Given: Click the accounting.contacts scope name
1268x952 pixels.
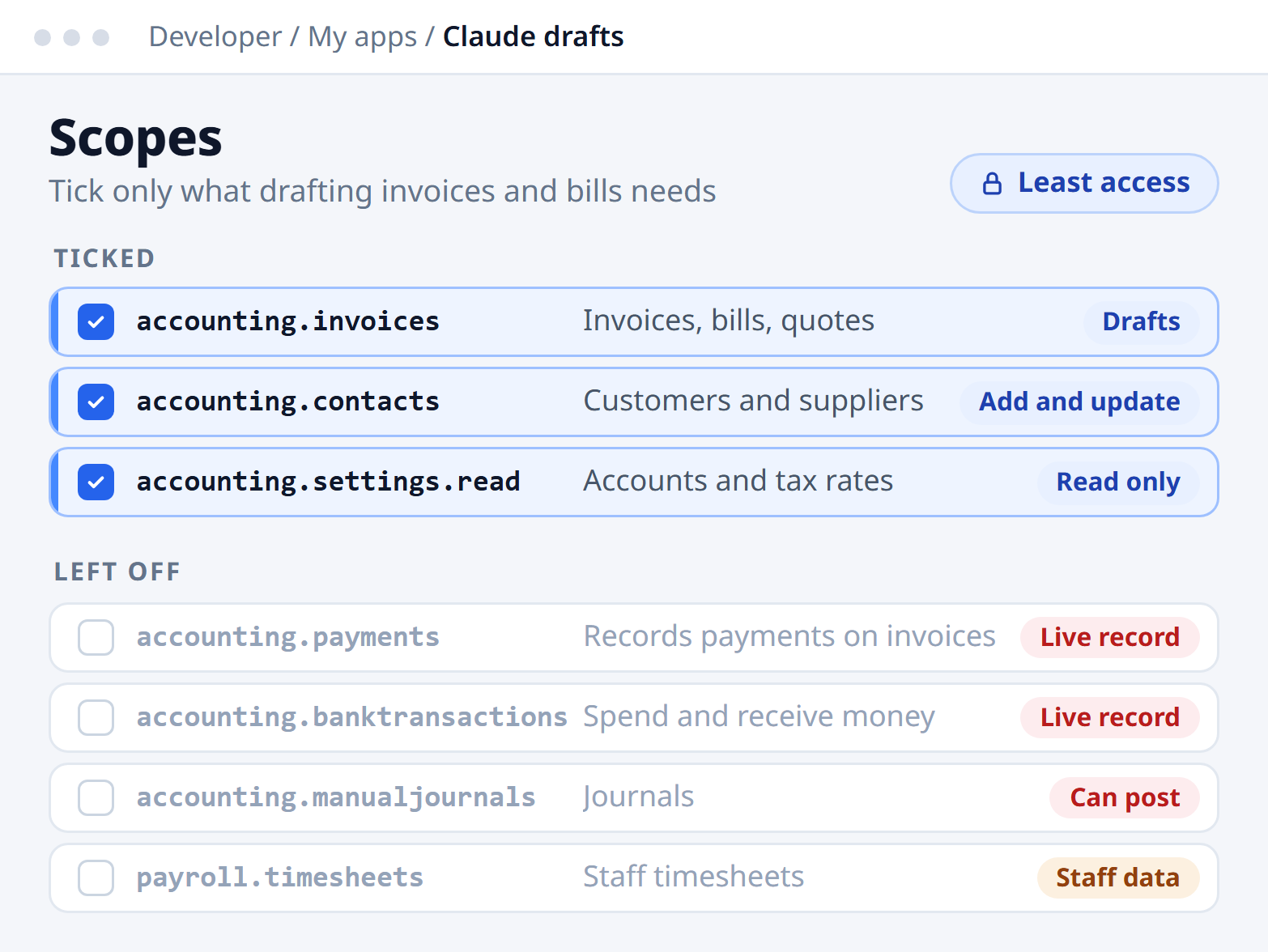Looking at the screenshot, I should (287, 402).
